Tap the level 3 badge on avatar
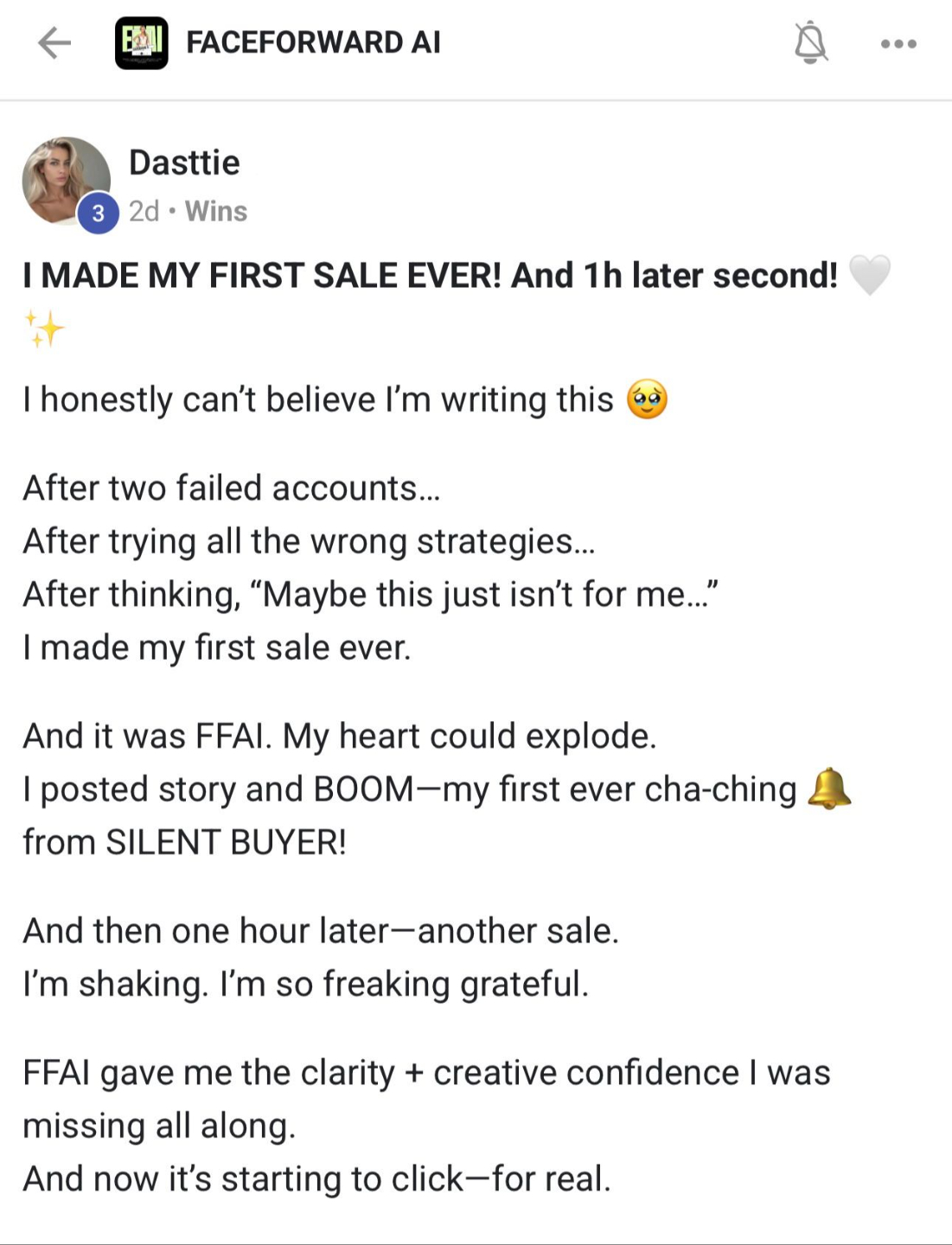The image size is (952, 1245). 98,213
